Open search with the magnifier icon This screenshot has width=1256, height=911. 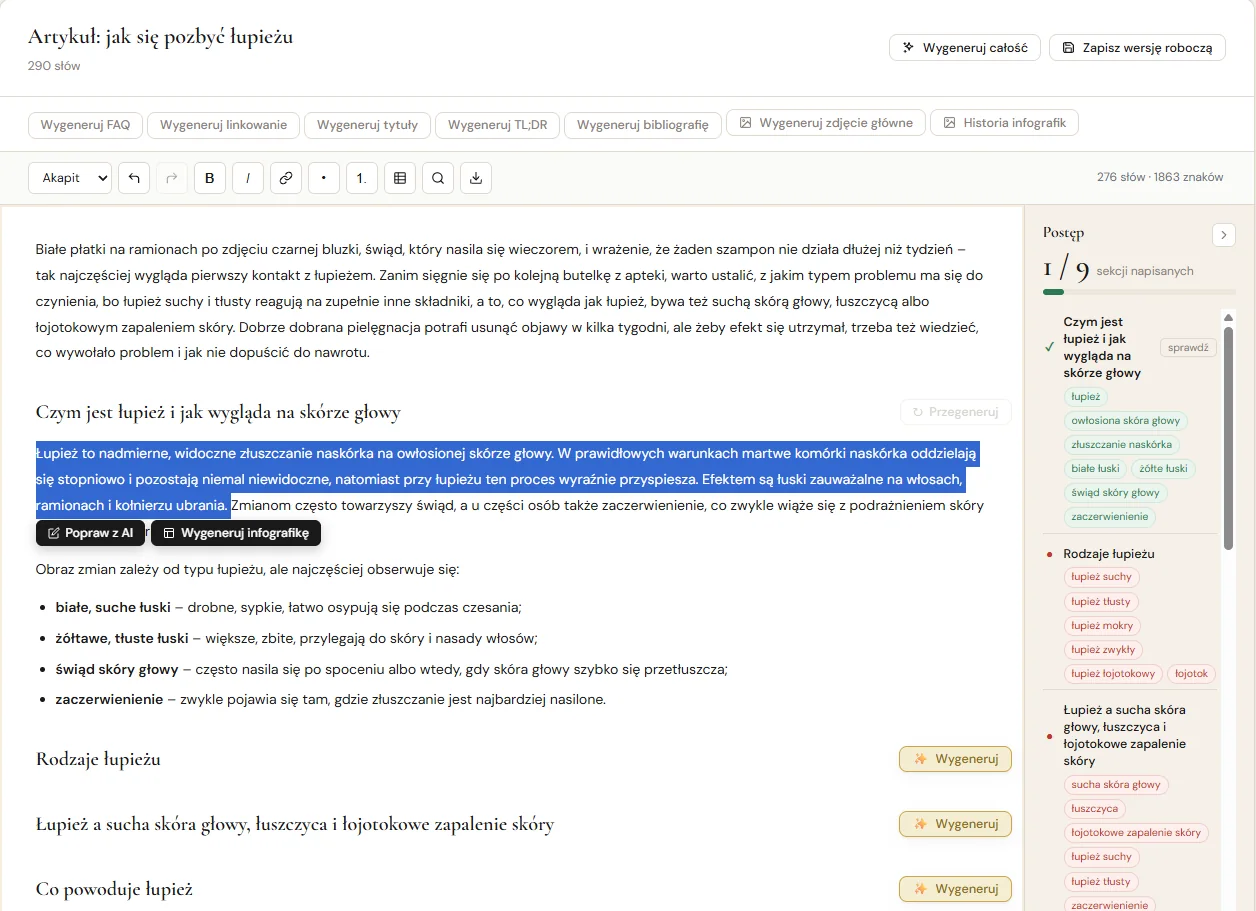pos(438,178)
